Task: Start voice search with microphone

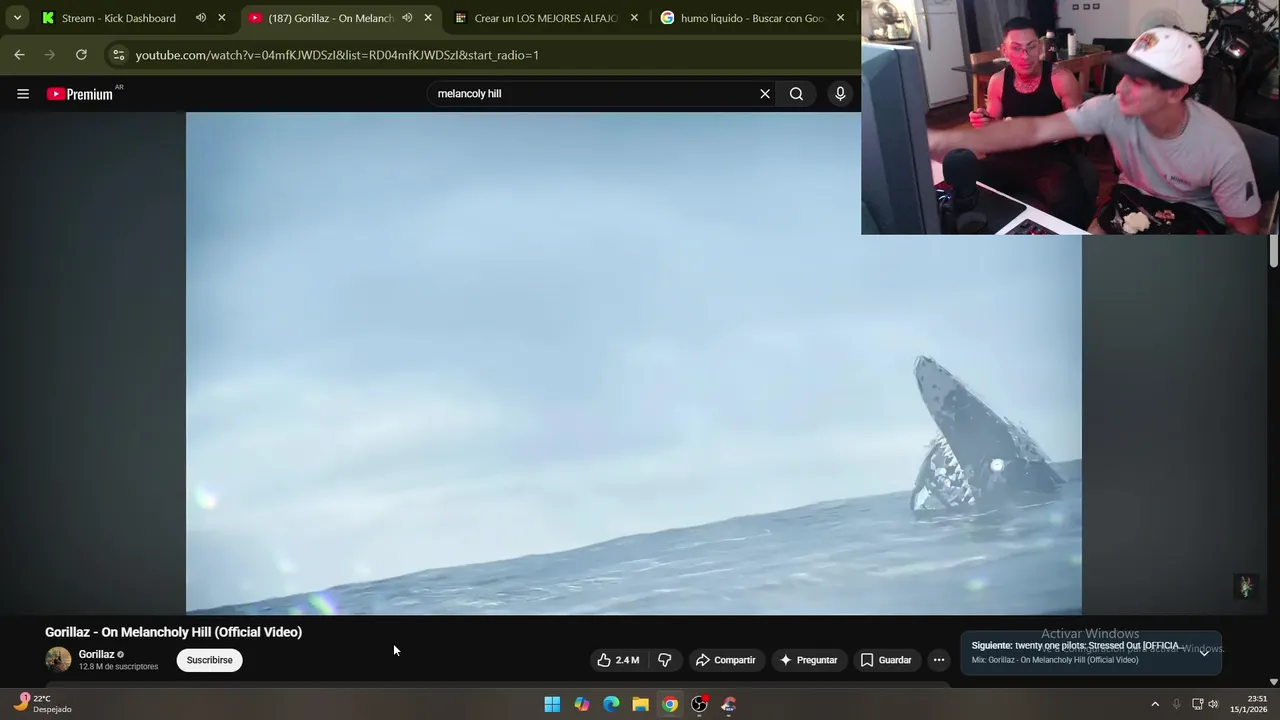Action: click(x=840, y=94)
